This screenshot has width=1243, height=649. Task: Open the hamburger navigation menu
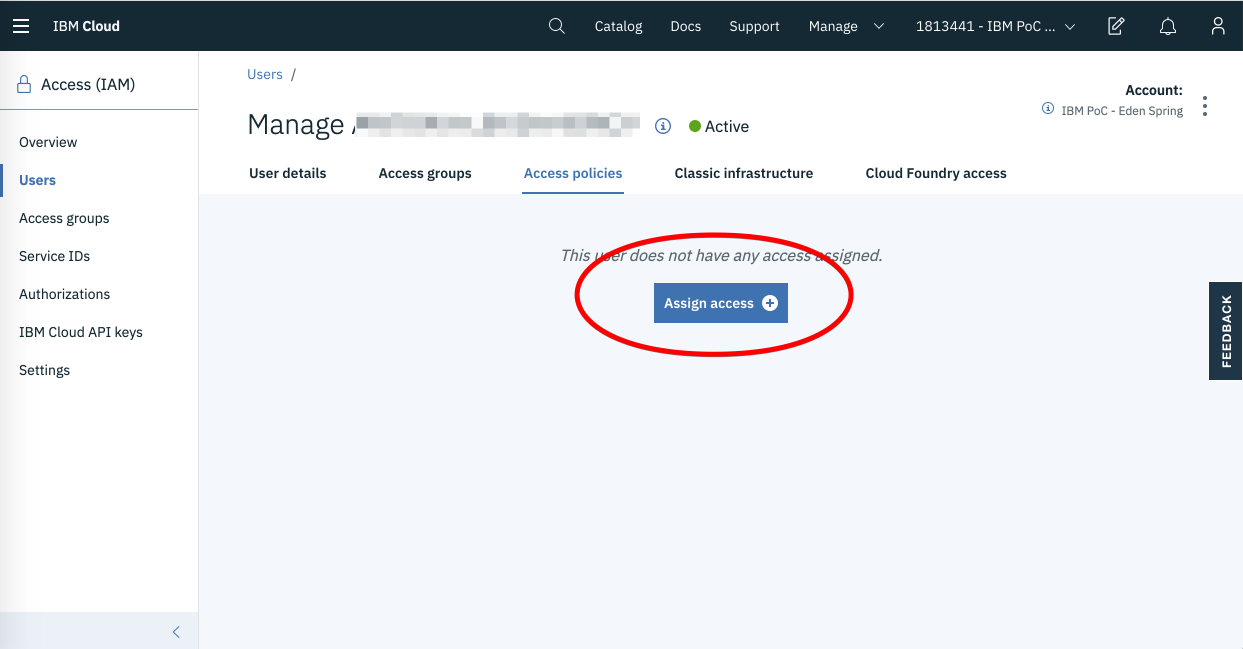click(21, 26)
